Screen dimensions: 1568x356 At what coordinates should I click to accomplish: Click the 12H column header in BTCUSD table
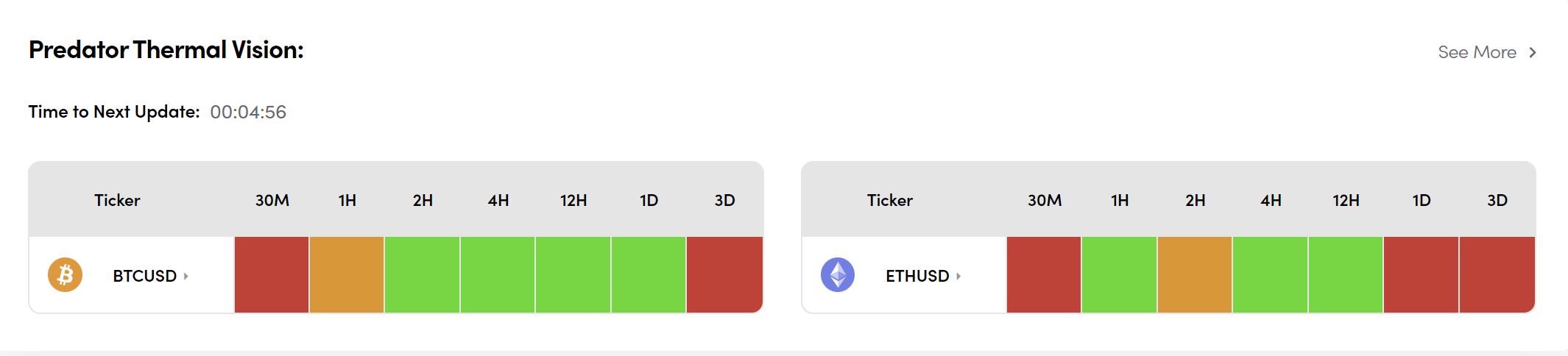[x=573, y=200]
